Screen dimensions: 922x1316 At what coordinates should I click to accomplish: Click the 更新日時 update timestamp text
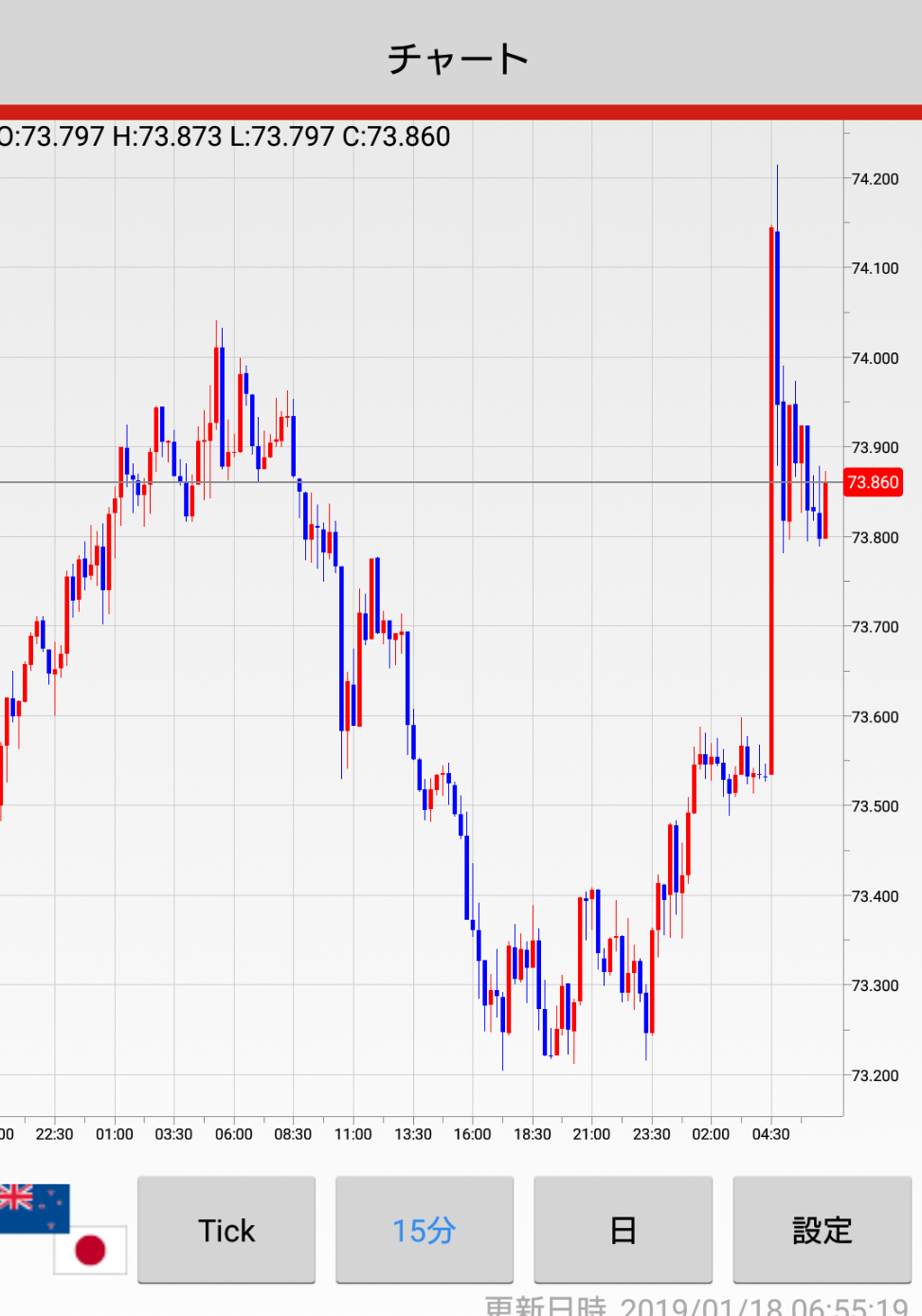click(696, 1306)
